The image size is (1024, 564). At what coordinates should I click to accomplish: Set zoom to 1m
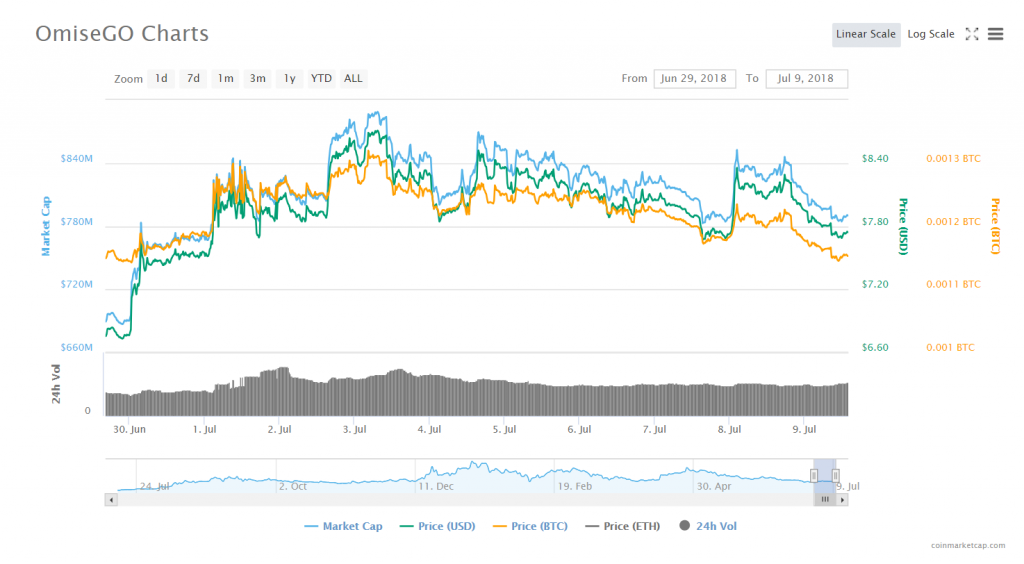[x=225, y=79]
